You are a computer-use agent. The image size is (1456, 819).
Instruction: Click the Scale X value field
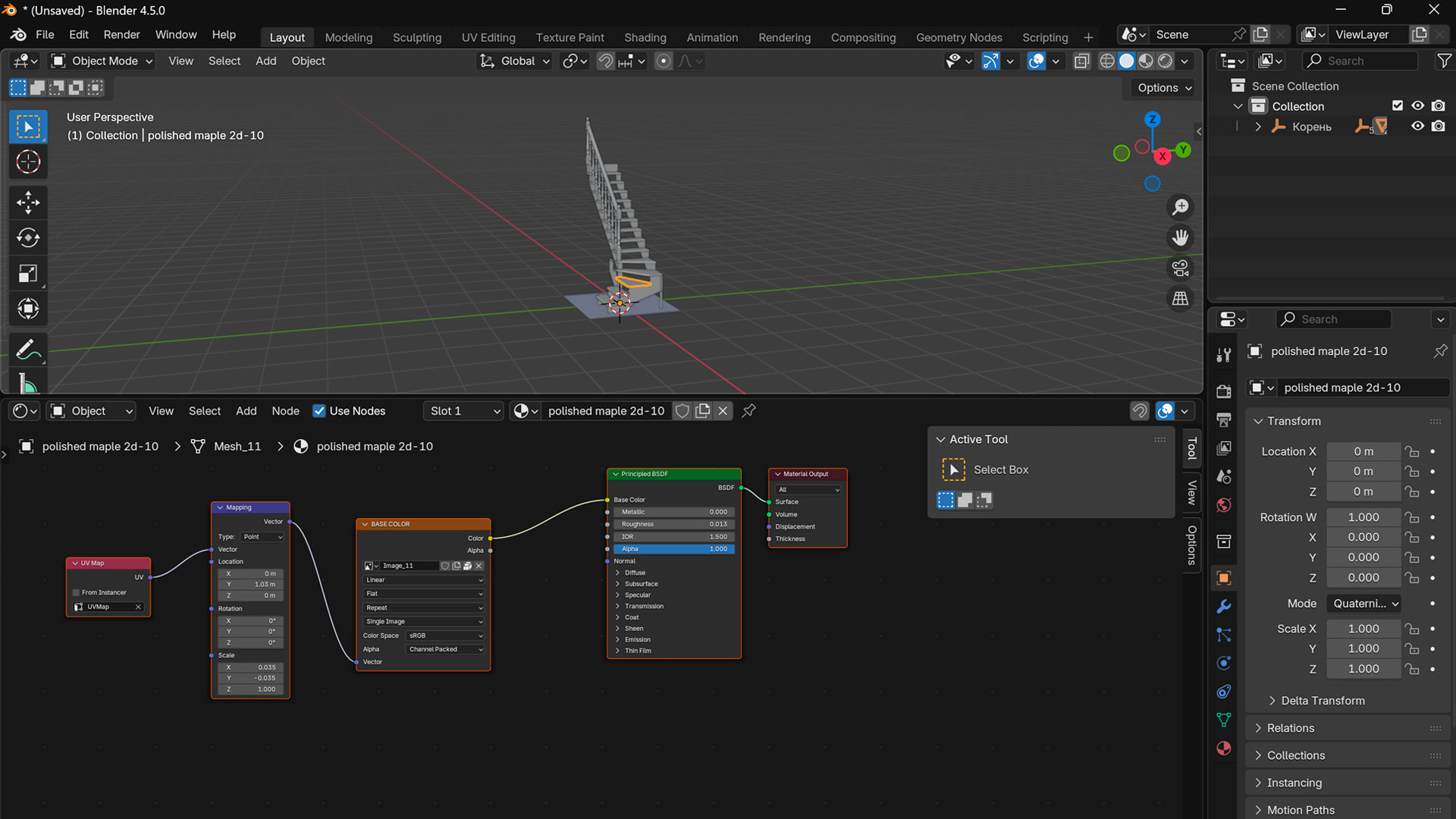1363,629
